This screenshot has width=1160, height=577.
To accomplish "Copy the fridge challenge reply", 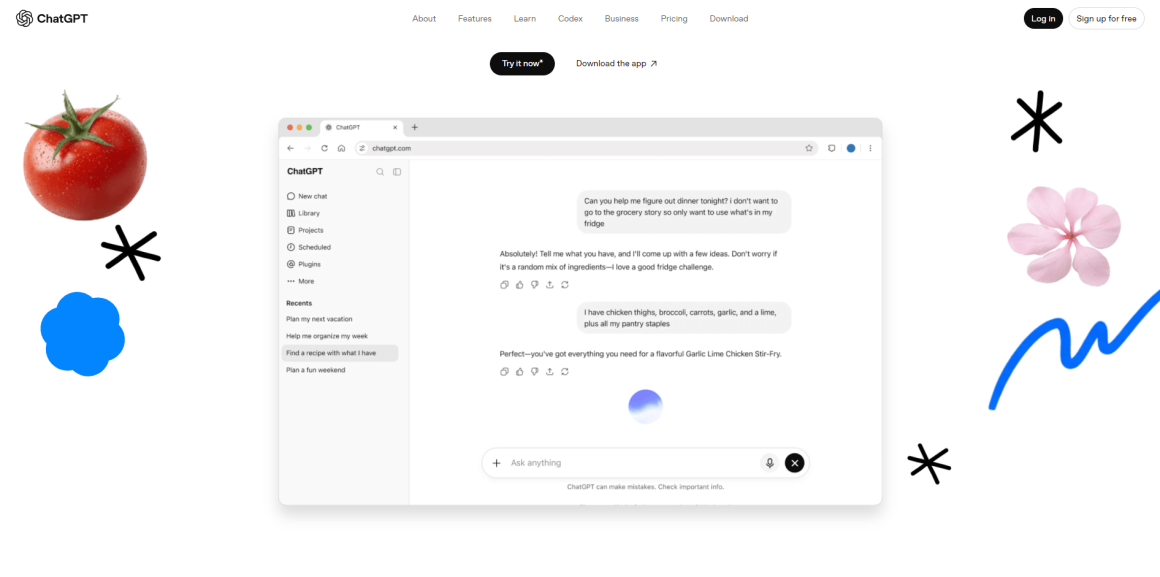I will click(x=505, y=285).
